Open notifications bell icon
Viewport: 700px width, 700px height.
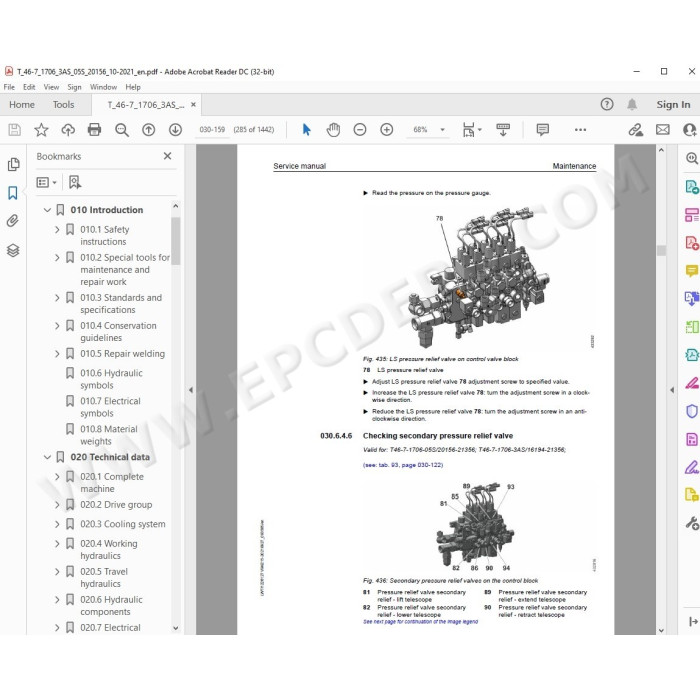(x=632, y=104)
